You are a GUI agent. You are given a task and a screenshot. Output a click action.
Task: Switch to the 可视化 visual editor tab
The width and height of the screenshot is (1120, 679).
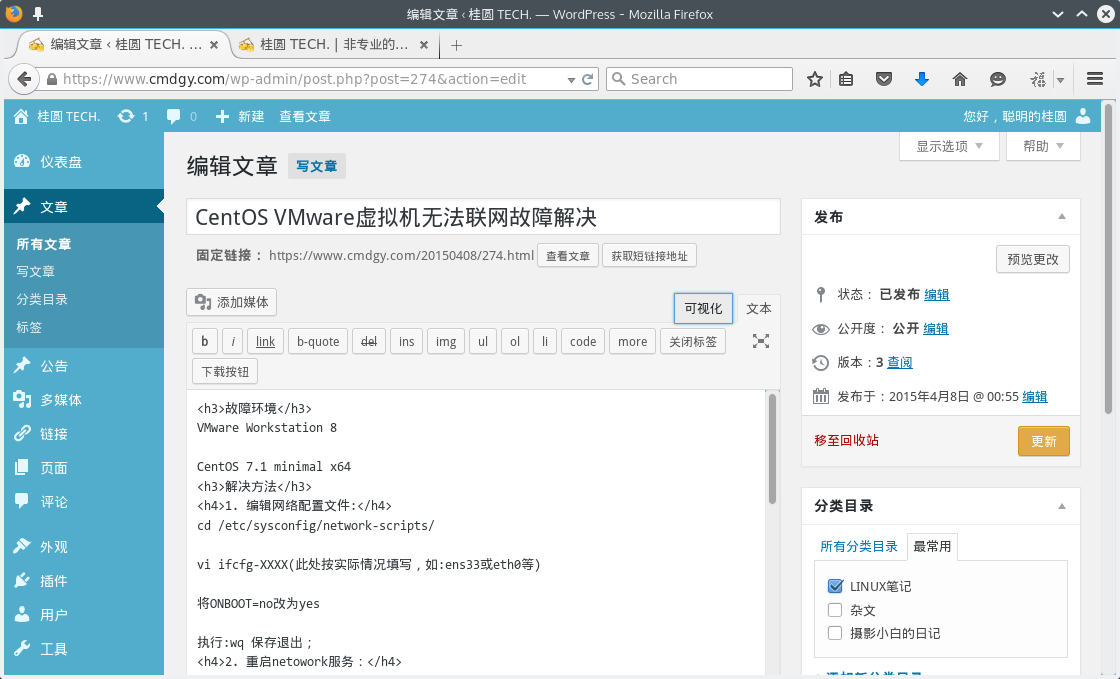tap(704, 308)
